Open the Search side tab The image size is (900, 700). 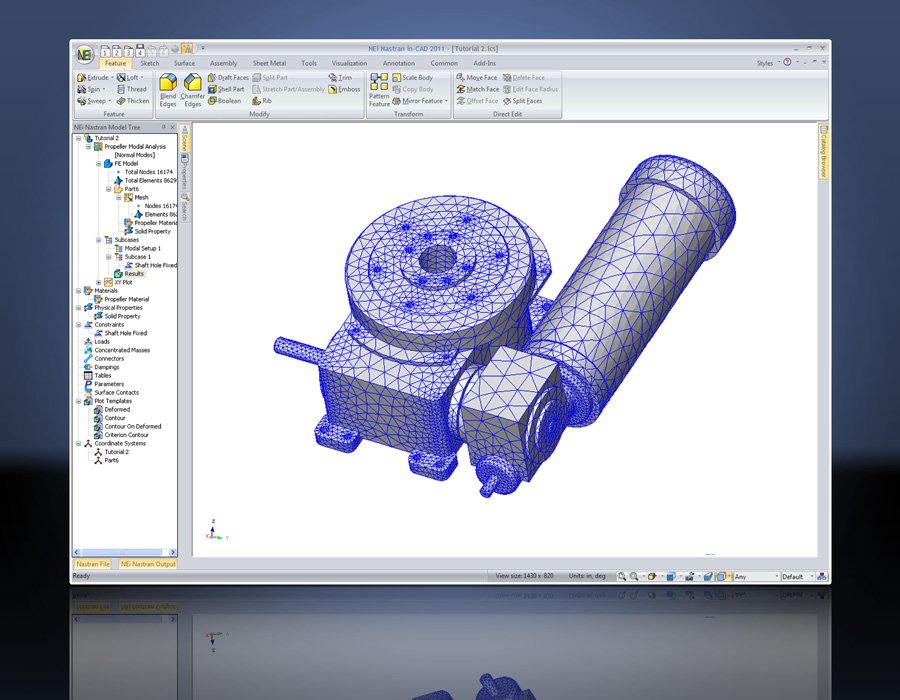tap(185, 207)
